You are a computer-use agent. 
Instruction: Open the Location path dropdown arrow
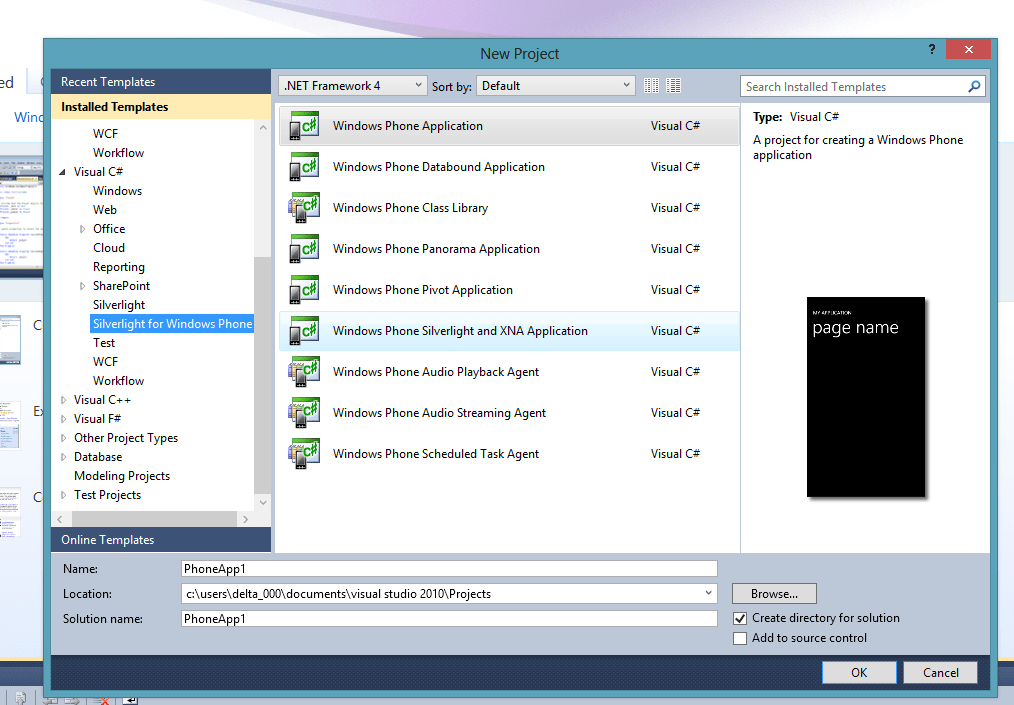(x=709, y=593)
